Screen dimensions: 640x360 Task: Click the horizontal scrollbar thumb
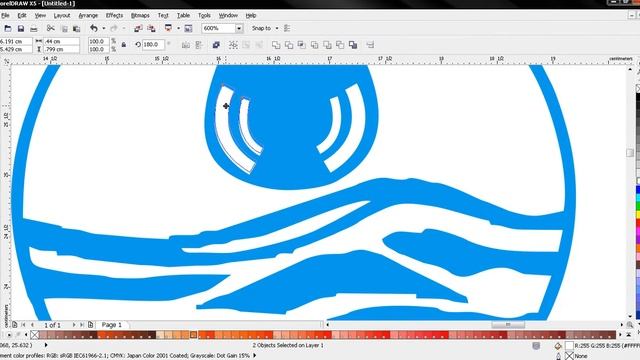tap(508, 325)
